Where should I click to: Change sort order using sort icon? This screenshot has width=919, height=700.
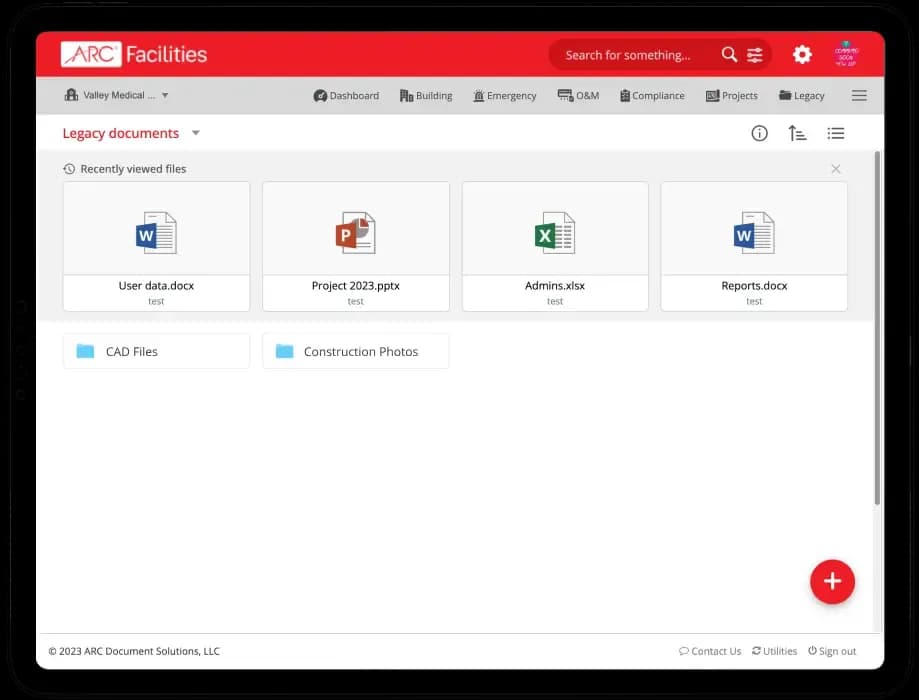[797, 133]
